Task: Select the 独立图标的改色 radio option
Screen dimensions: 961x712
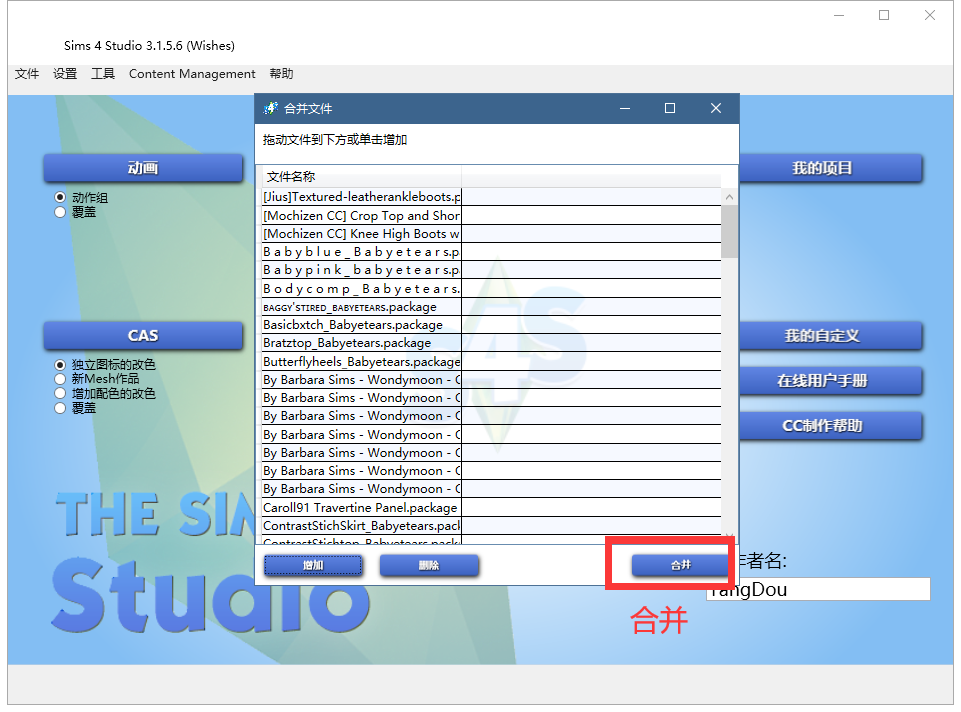Action: click(x=60, y=365)
